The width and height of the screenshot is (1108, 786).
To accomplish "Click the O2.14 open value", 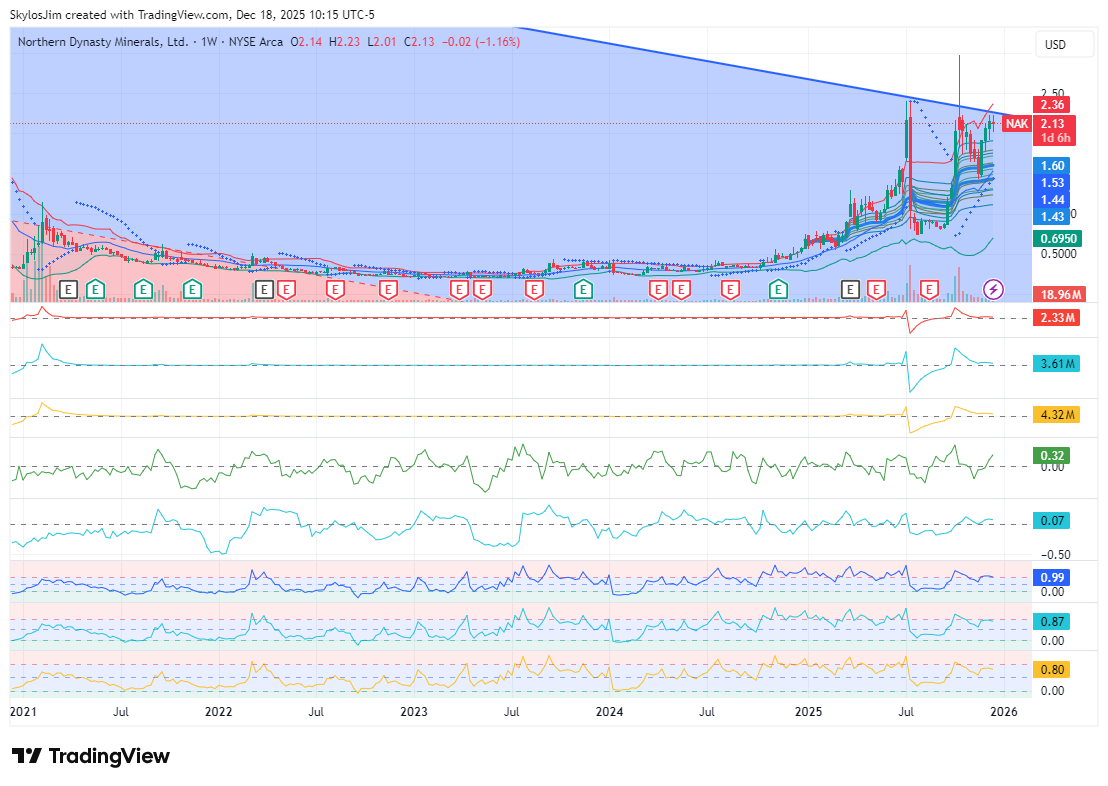I will click(306, 42).
